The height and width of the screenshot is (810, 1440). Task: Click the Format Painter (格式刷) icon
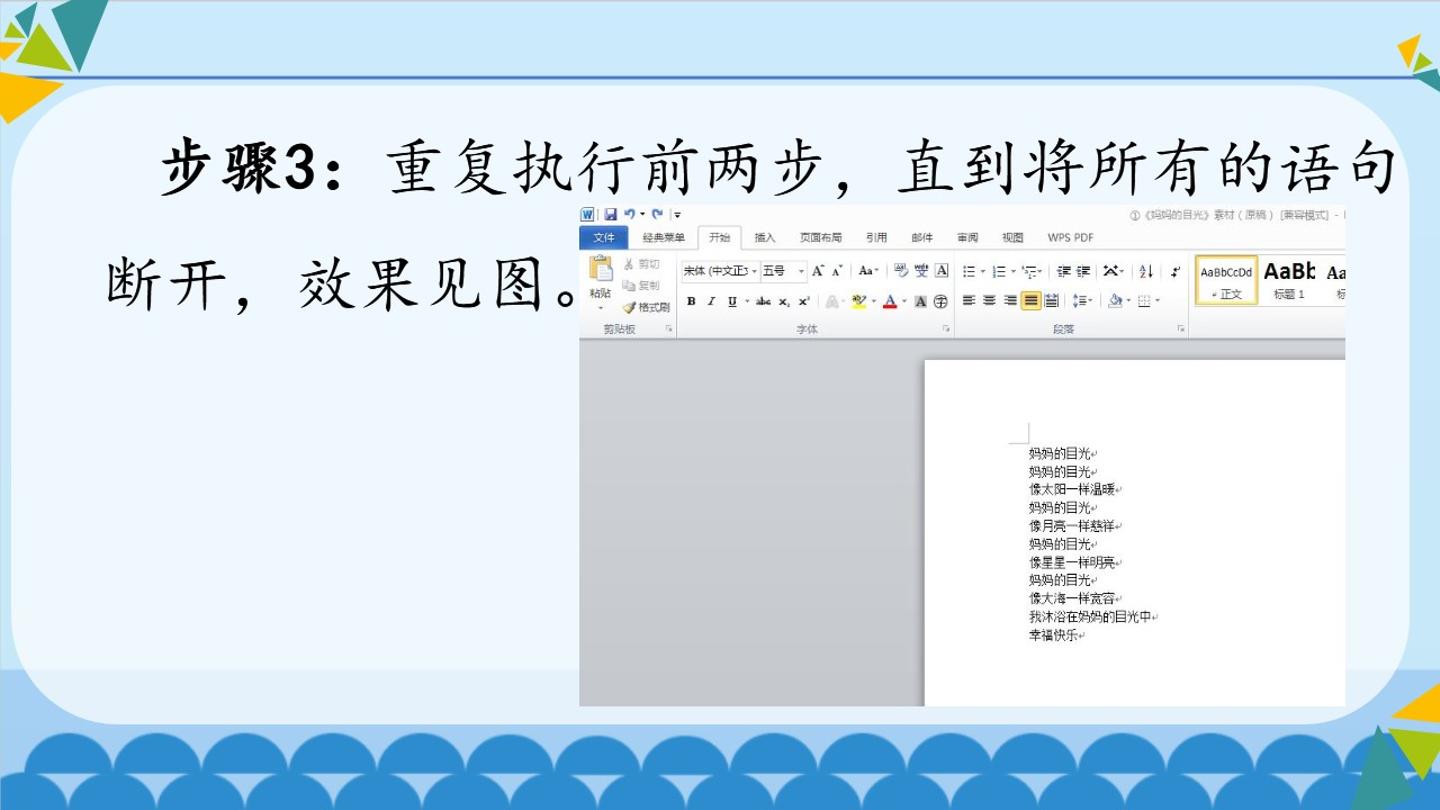[646, 307]
